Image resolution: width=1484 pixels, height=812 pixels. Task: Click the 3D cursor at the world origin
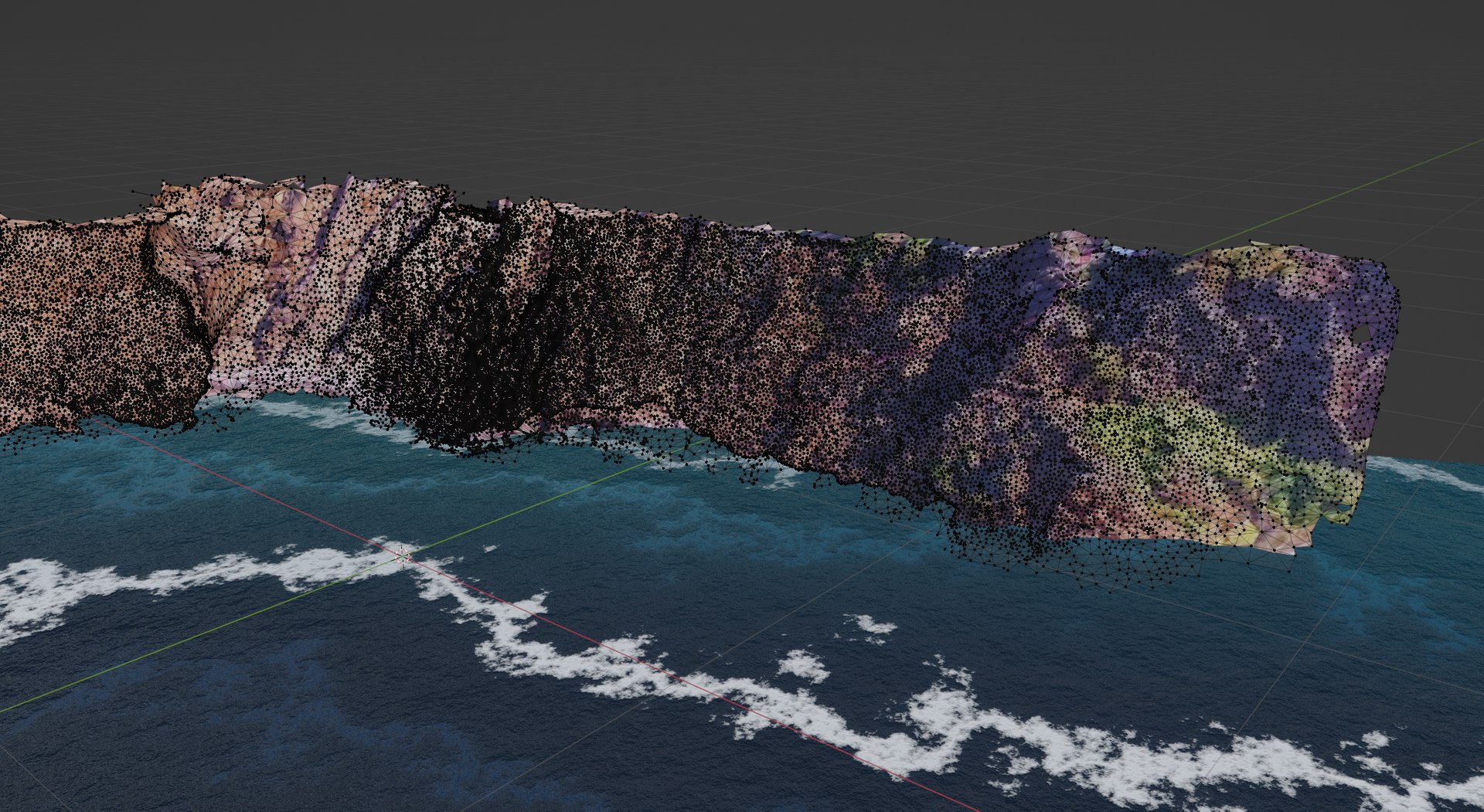point(403,555)
